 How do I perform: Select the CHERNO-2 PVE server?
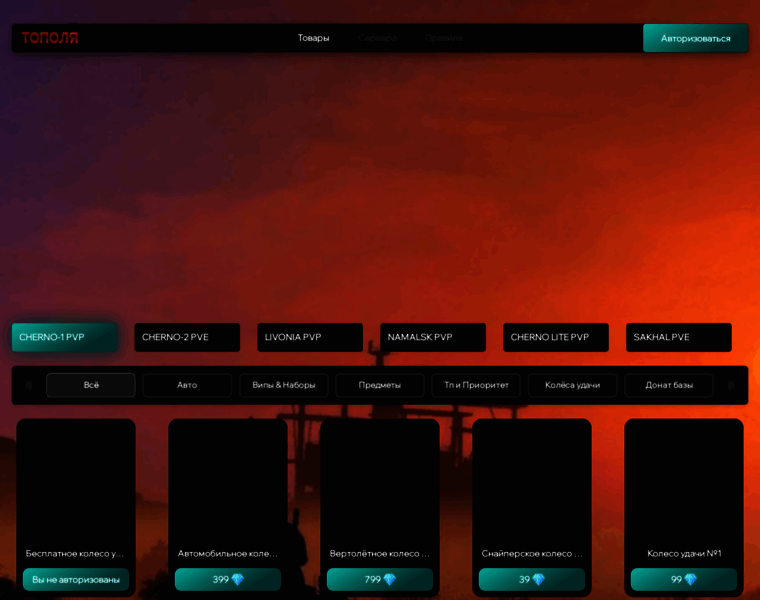pos(187,337)
